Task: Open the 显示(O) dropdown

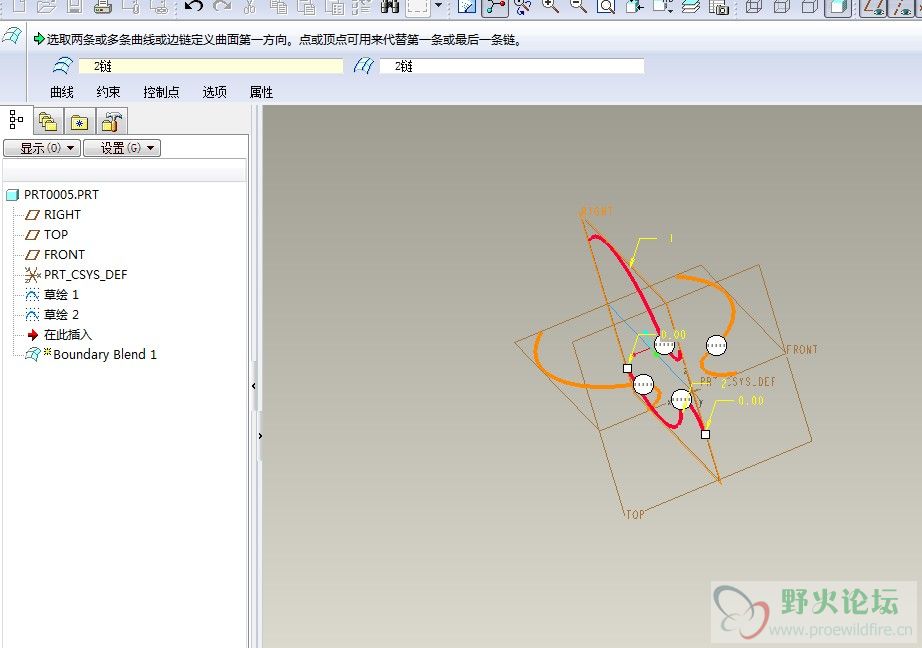Action: tap(42, 148)
